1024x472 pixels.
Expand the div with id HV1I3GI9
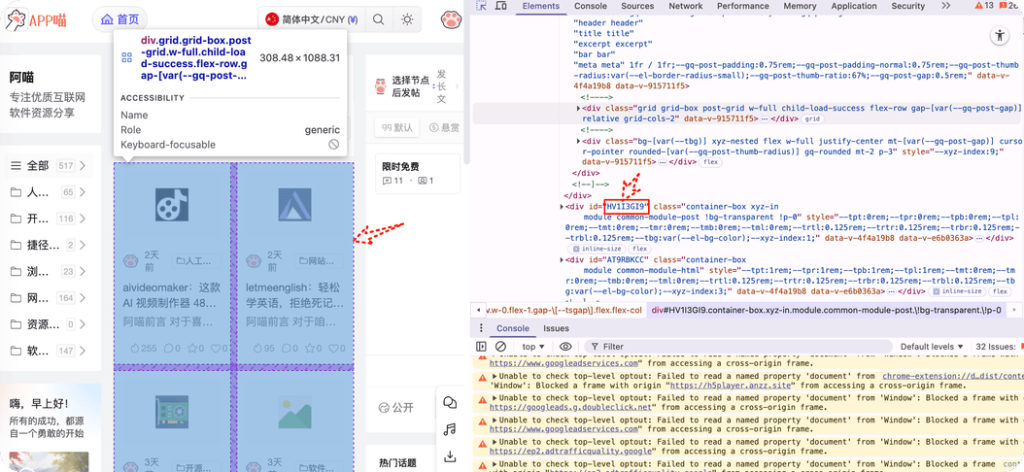tap(561, 207)
